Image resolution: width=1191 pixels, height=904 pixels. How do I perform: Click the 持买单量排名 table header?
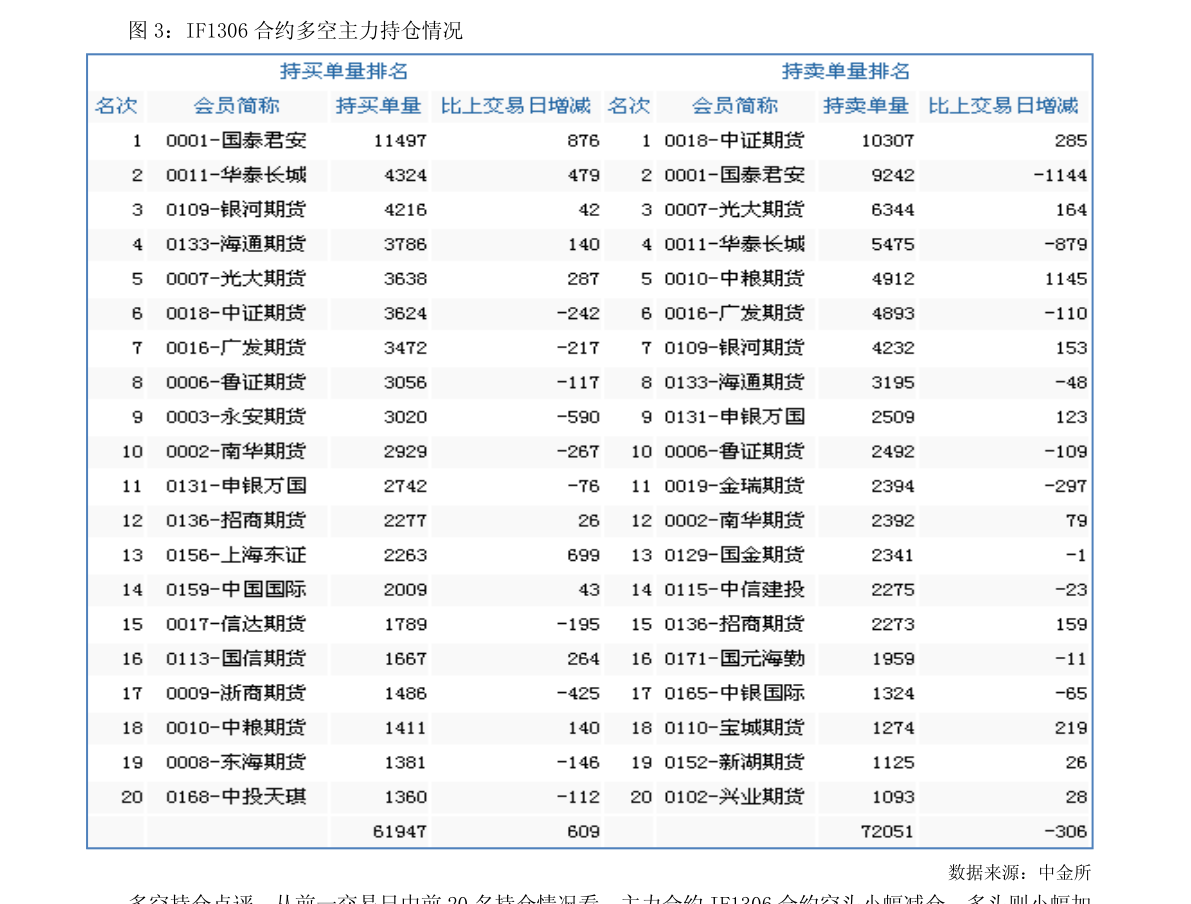(x=346, y=71)
